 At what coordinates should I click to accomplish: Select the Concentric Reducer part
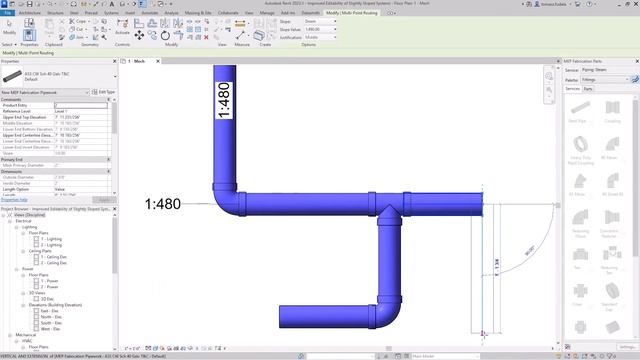pos(612,217)
